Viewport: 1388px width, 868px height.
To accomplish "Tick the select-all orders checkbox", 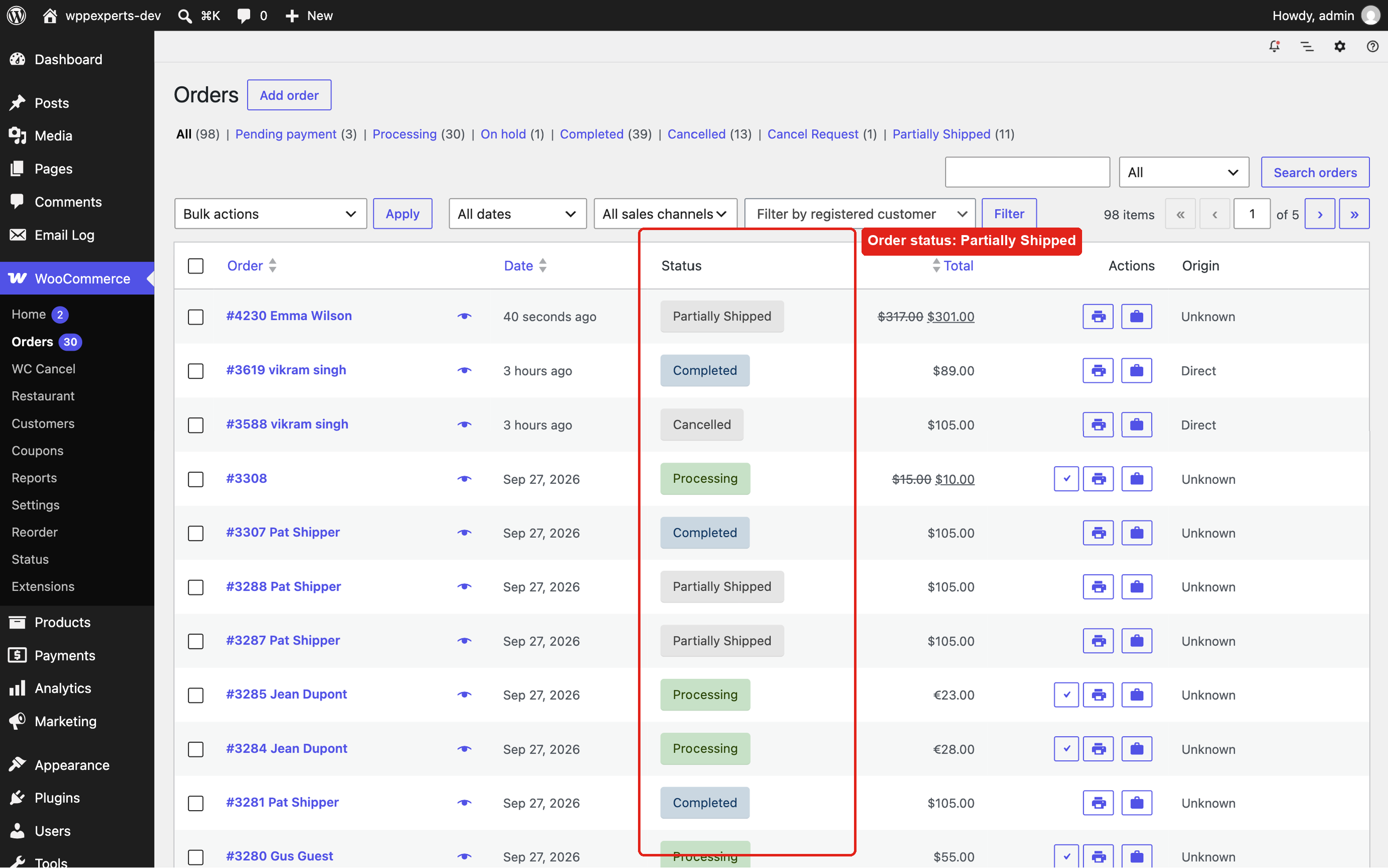I will point(196,266).
